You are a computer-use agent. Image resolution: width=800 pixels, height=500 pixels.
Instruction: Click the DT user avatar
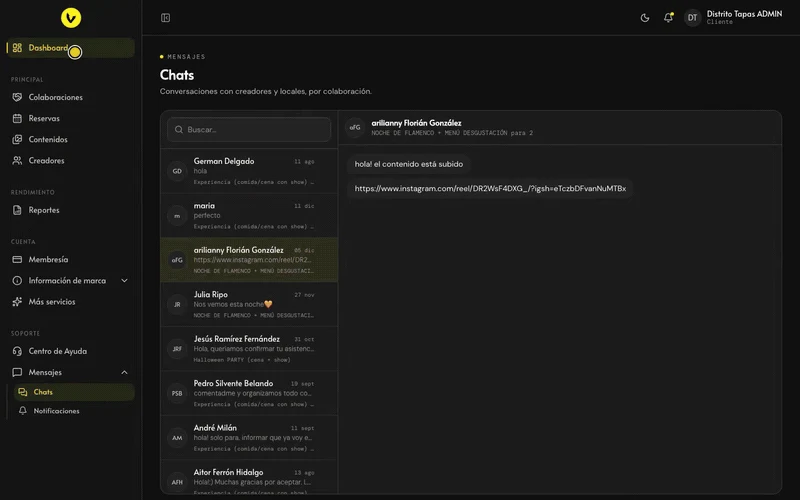click(692, 18)
